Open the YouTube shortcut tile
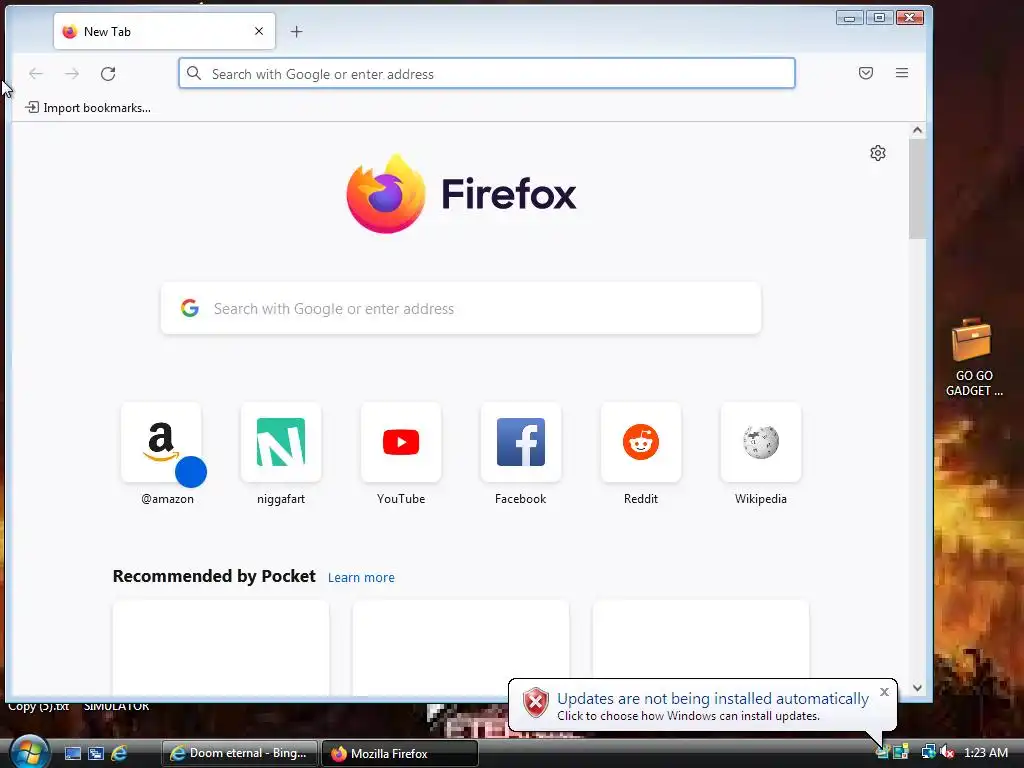Image resolution: width=1024 pixels, height=768 pixels. [x=401, y=443]
